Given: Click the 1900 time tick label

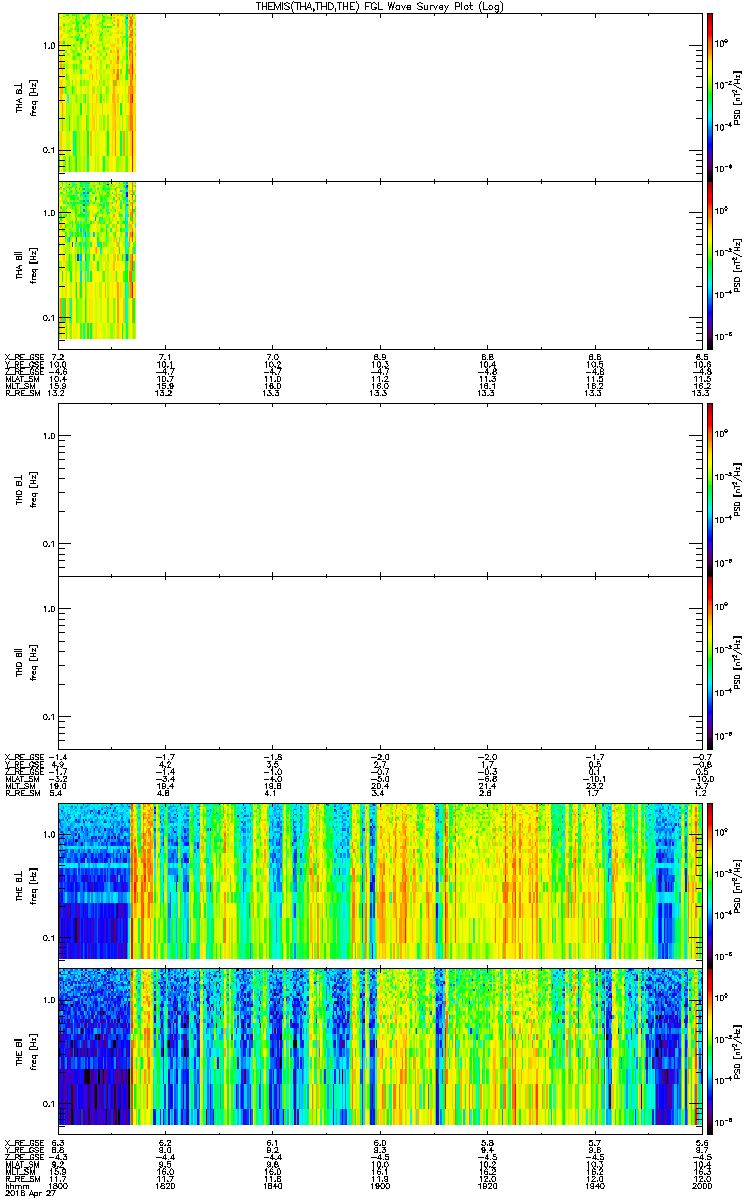Looking at the screenshot, I should [x=380, y=1185].
